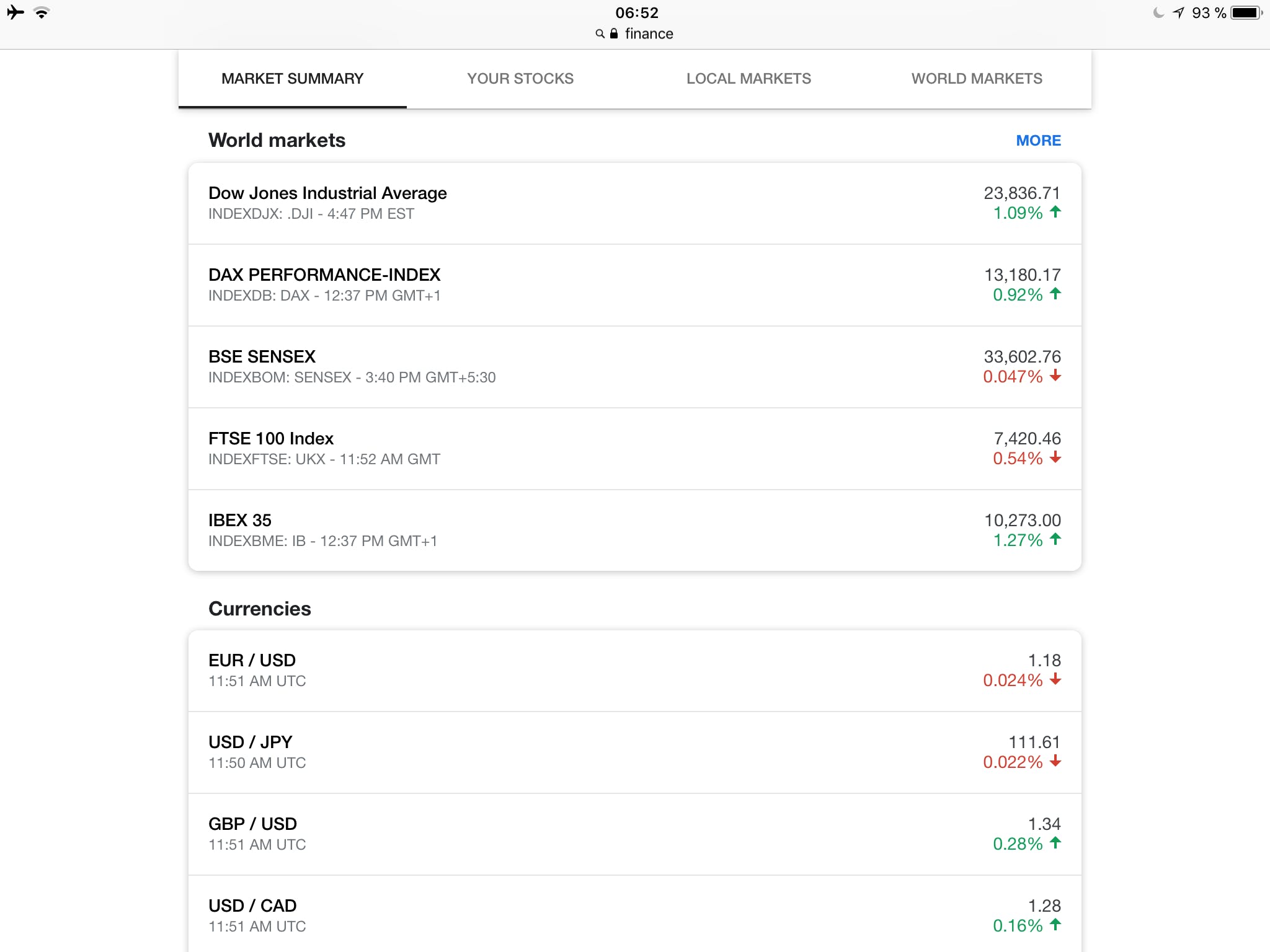Click the 0.54% change percentage
The image size is (1270, 952).
click(1018, 459)
